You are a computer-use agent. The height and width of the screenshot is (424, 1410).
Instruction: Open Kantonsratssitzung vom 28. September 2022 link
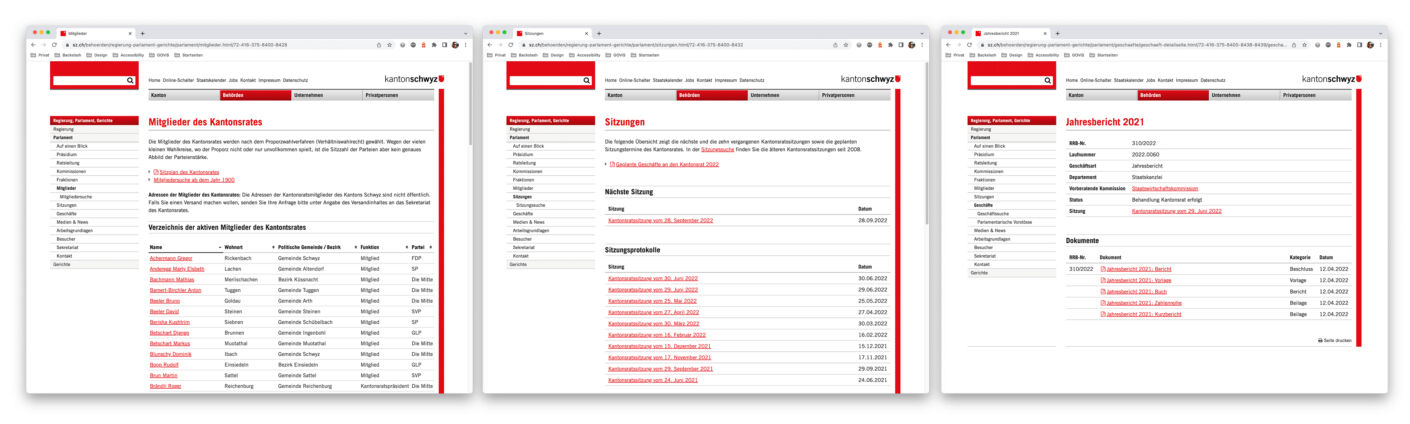pos(660,220)
